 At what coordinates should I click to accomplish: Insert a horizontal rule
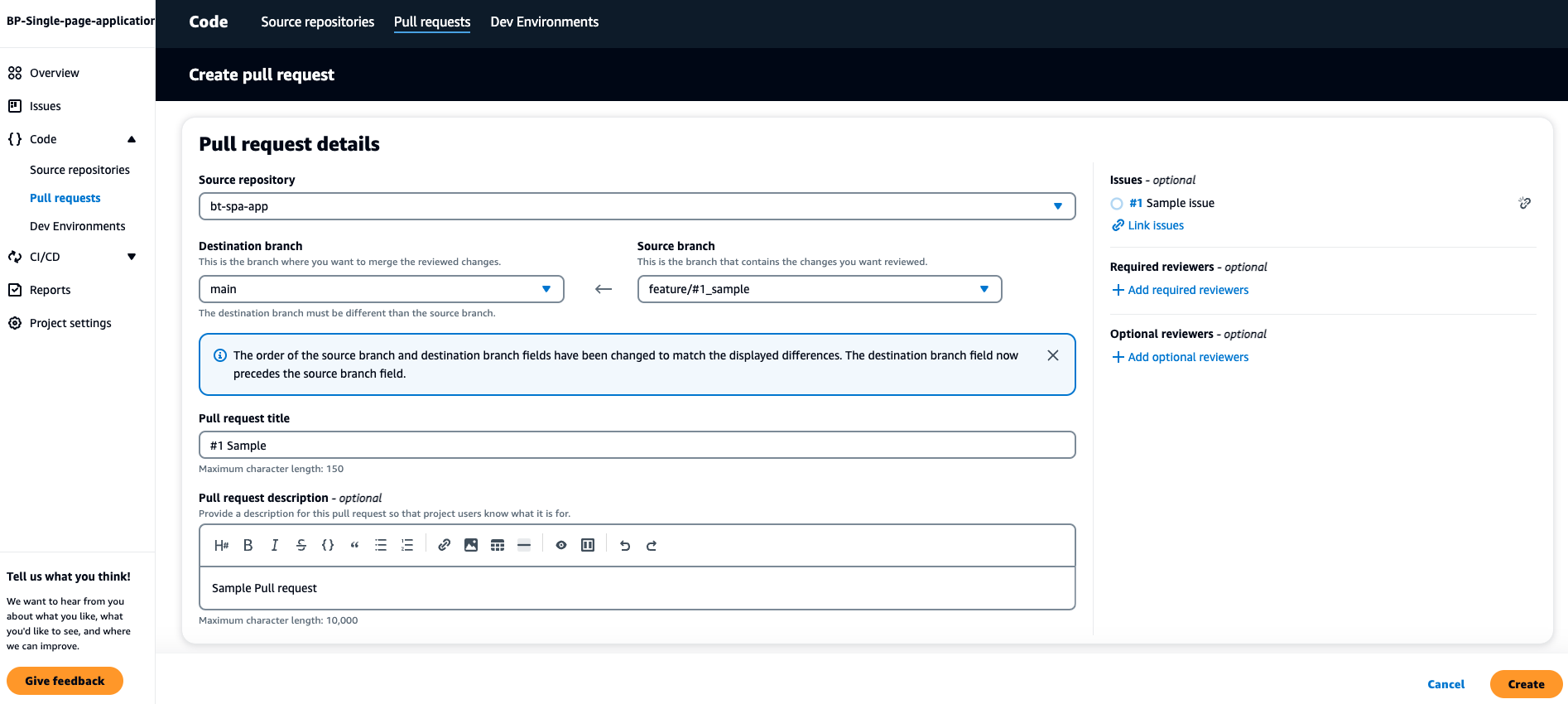pyautogui.click(x=524, y=545)
